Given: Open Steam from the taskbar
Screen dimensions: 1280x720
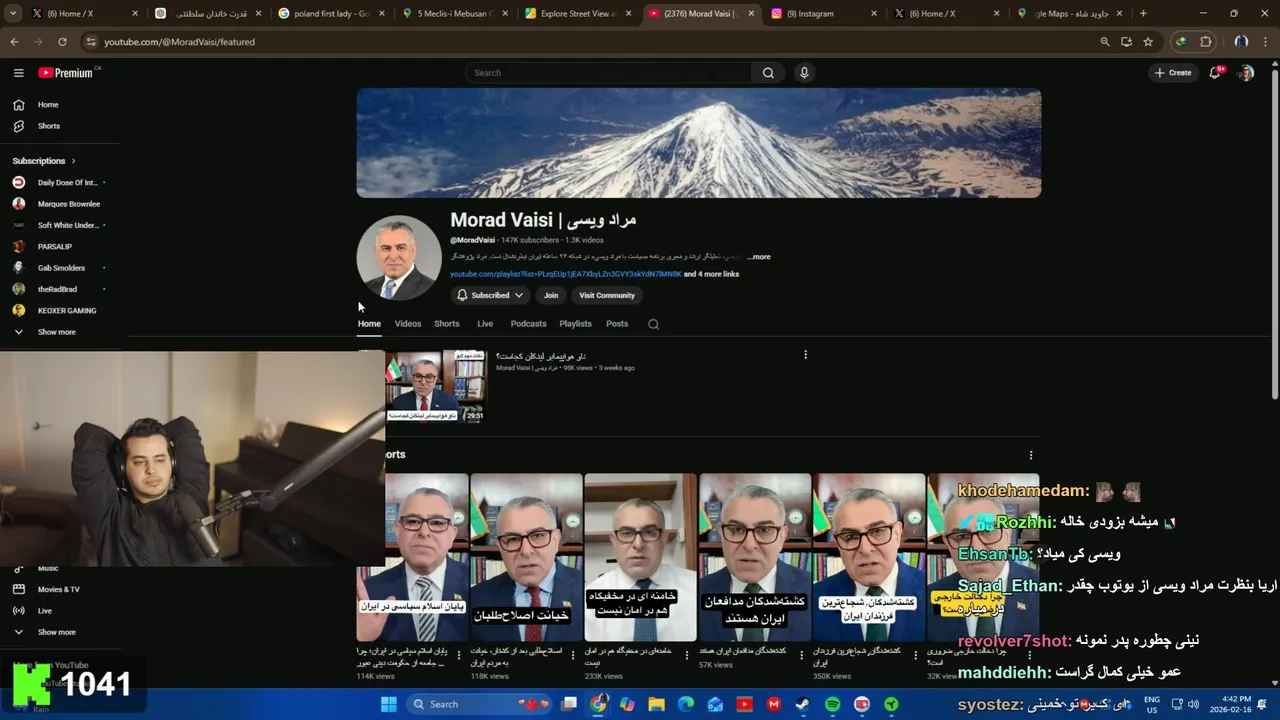Looking at the screenshot, I should pos(802,704).
